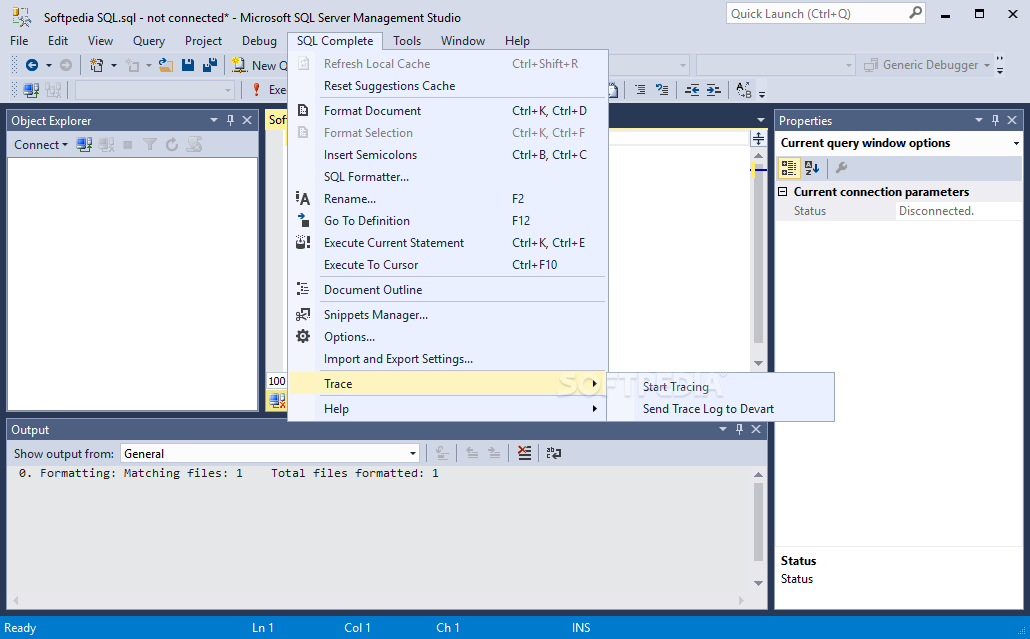Viewport: 1030px width, 639px height.
Task: Open the File menu
Action: [19, 41]
